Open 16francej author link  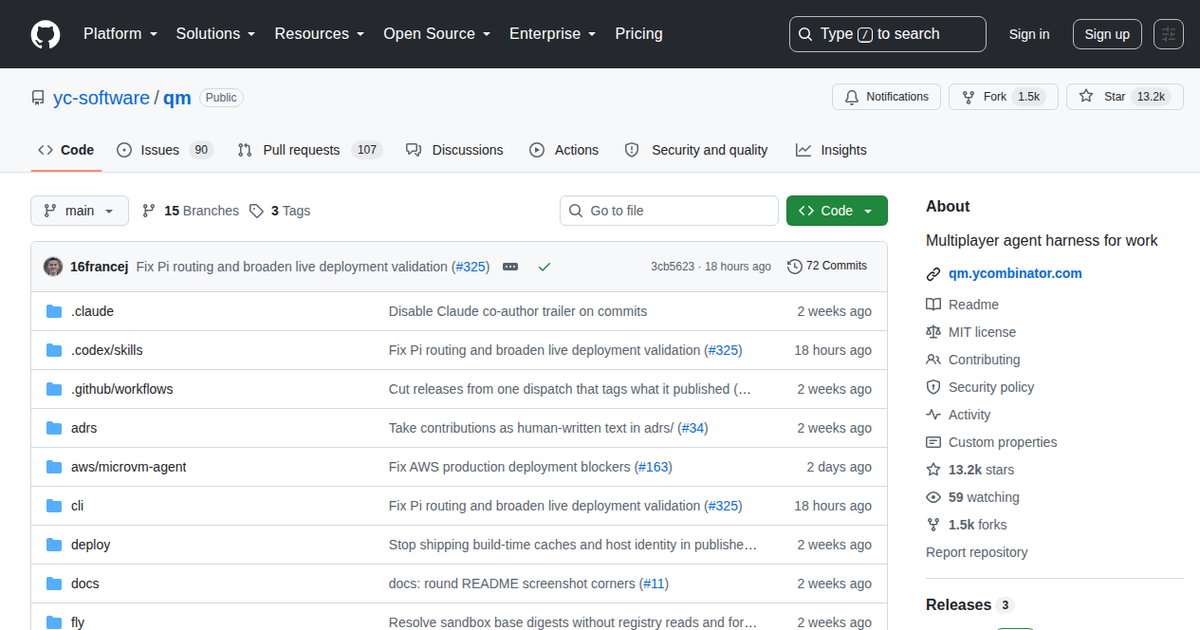(99, 266)
